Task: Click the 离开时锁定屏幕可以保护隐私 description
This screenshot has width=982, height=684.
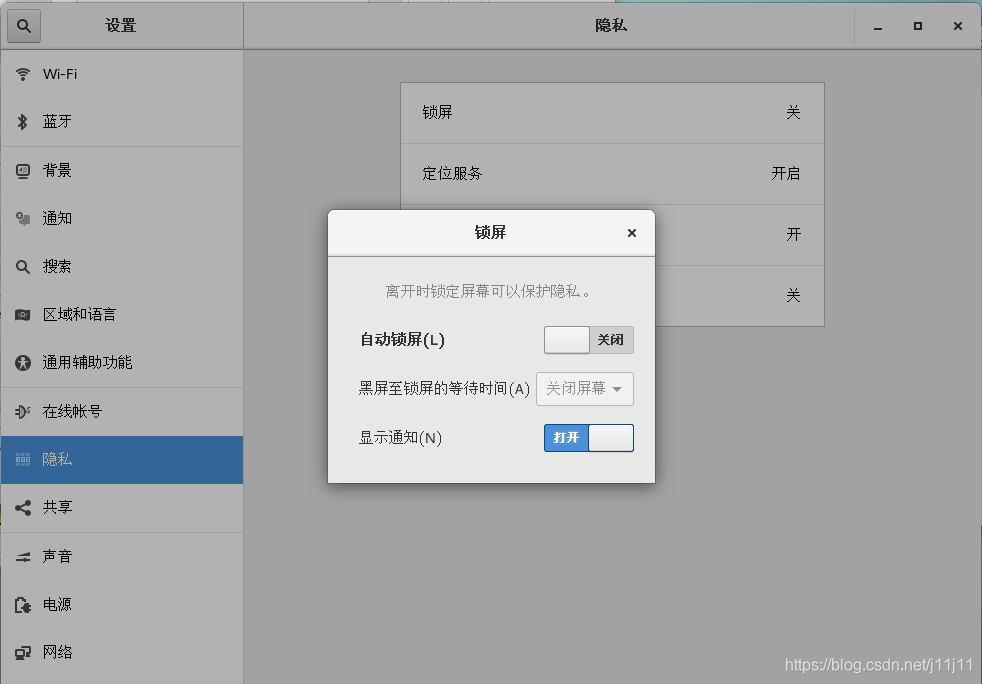Action: click(488, 291)
